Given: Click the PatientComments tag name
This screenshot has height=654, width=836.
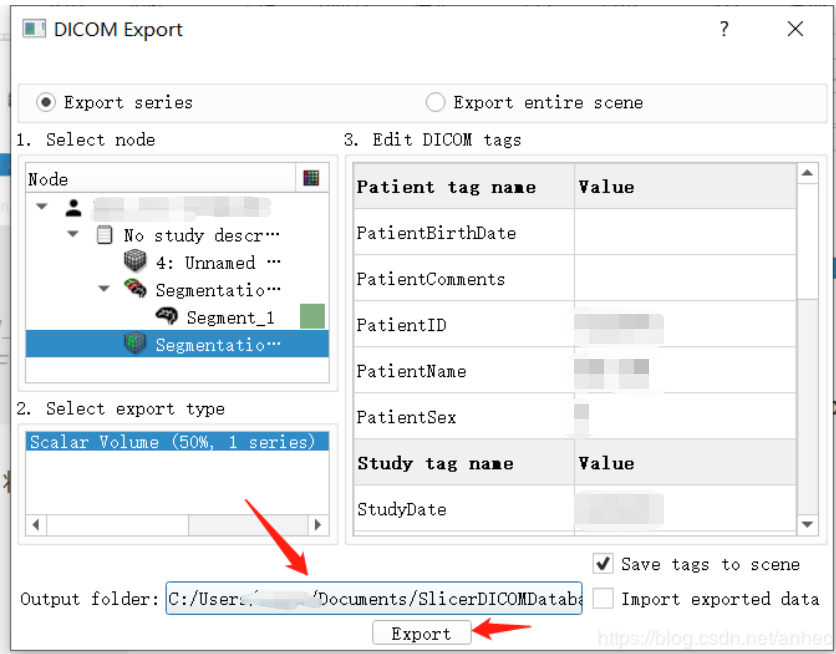Looking at the screenshot, I should click(x=431, y=279).
